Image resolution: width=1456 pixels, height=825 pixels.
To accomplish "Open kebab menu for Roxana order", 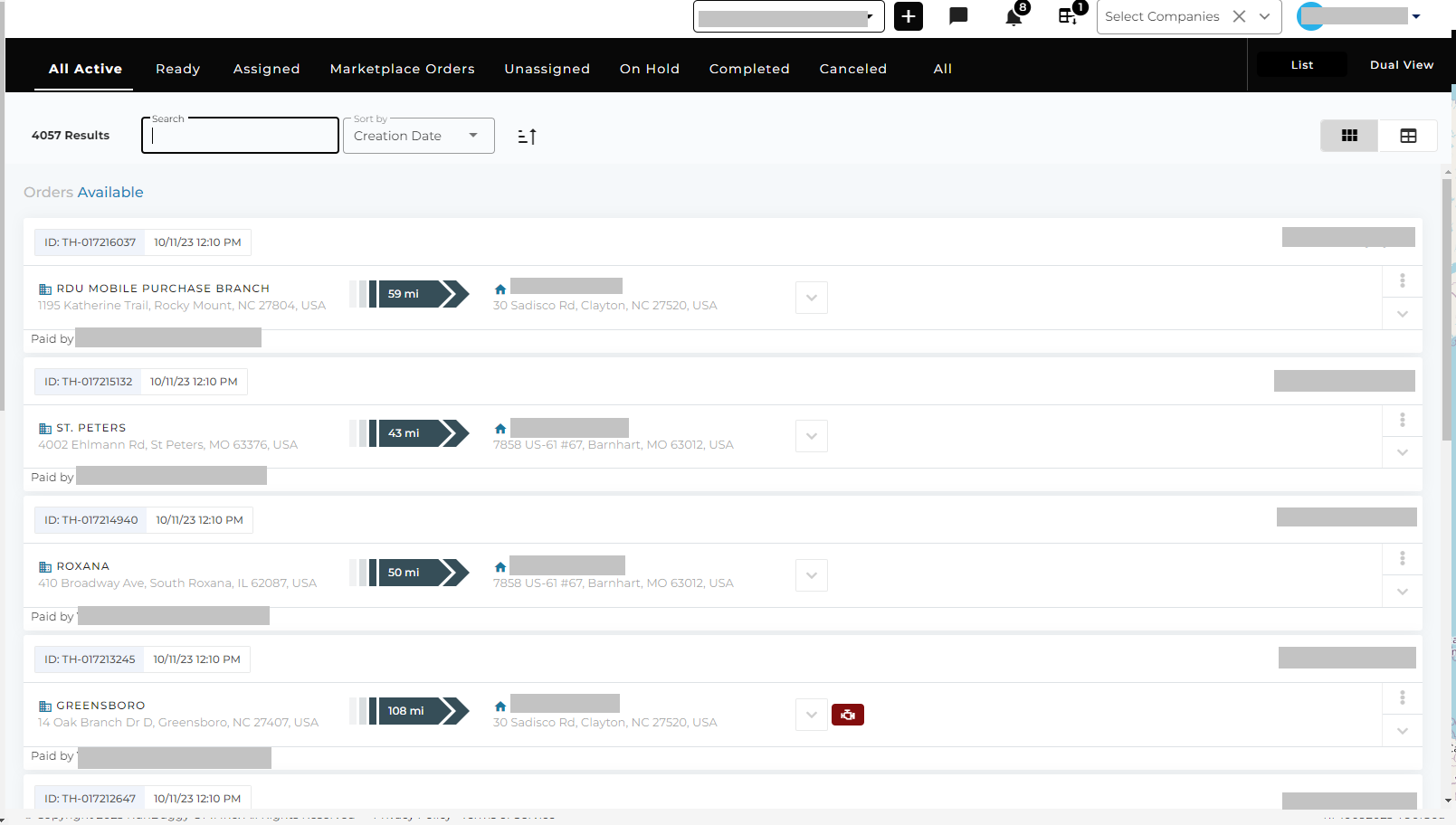I will pyautogui.click(x=1403, y=558).
